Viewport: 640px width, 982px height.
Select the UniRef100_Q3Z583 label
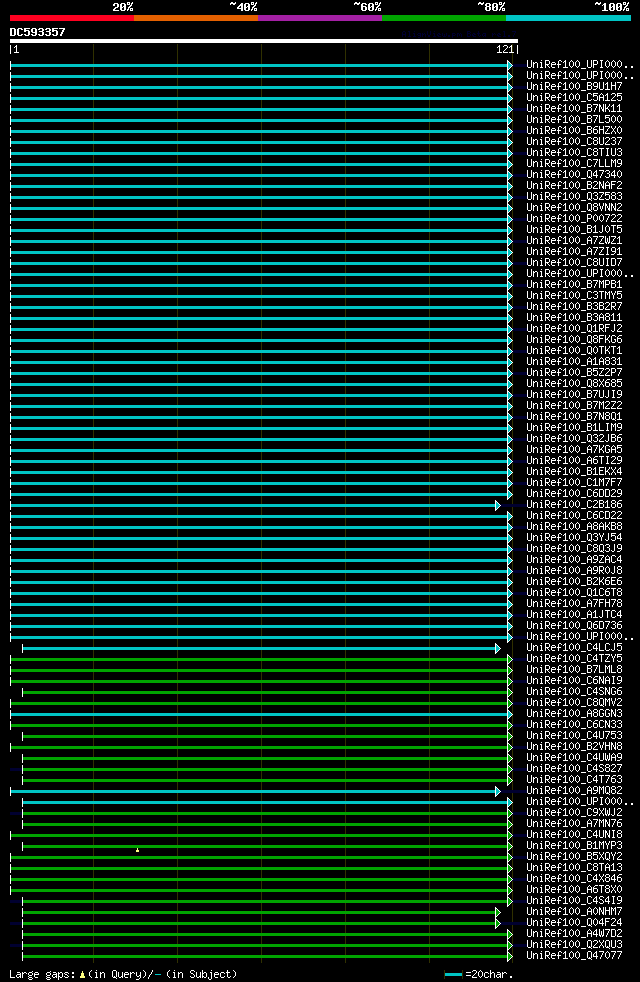574,197
